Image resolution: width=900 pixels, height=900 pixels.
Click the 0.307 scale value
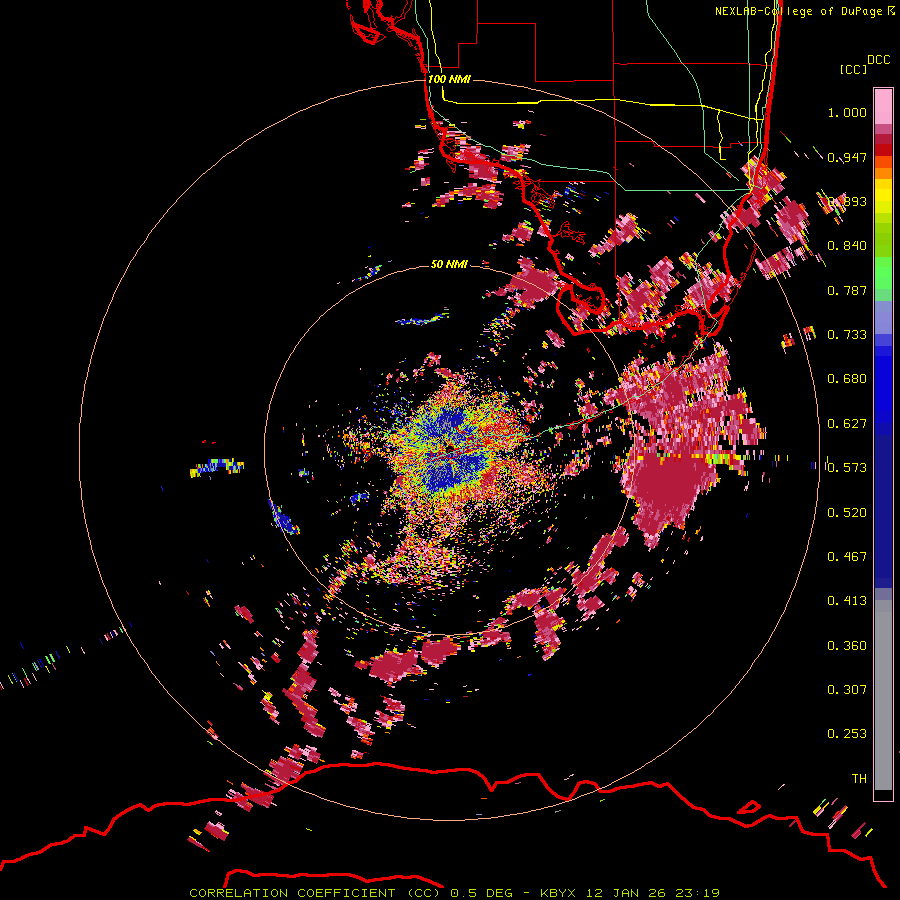point(847,690)
